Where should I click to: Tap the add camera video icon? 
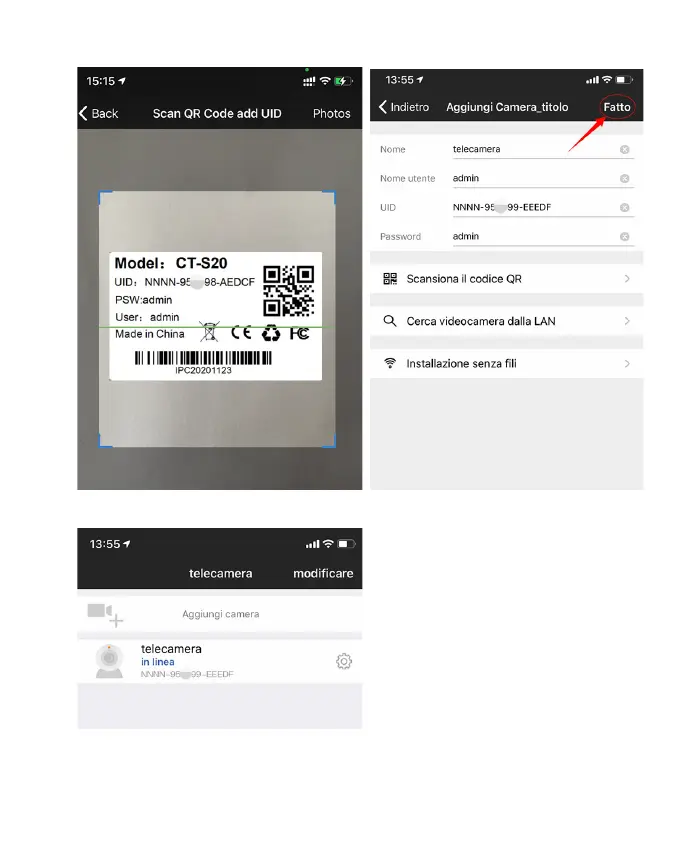coord(105,615)
